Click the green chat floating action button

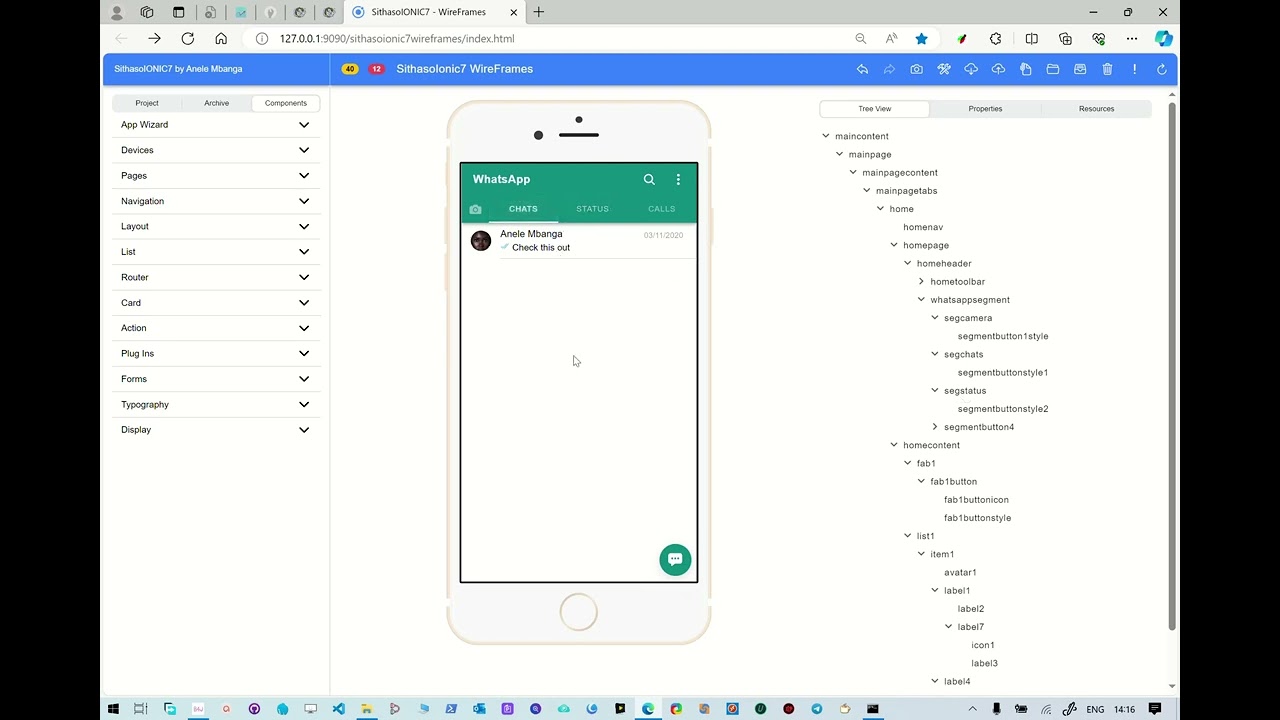coord(675,559)
